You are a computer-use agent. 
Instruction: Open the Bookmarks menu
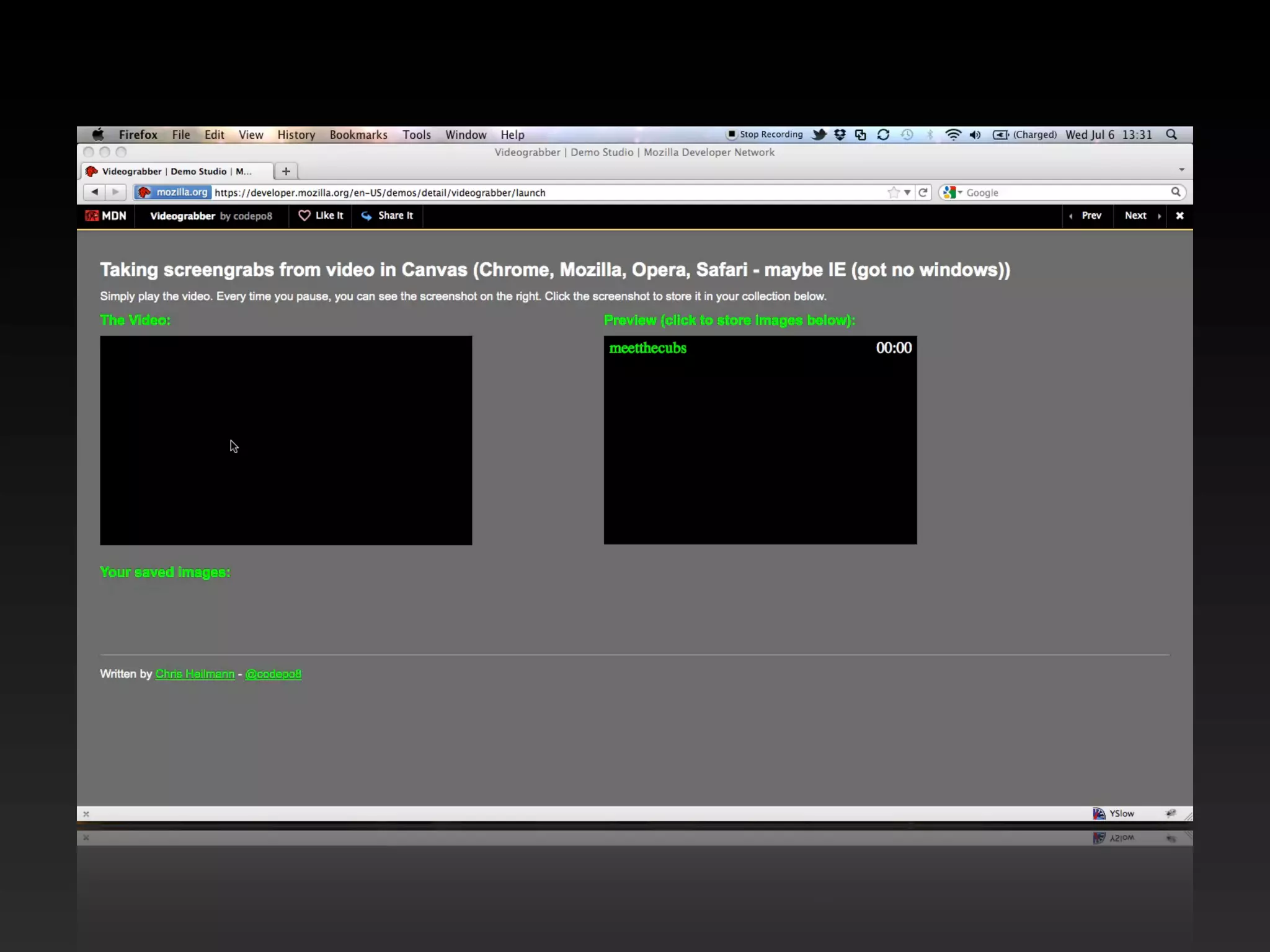coord(358,134)
